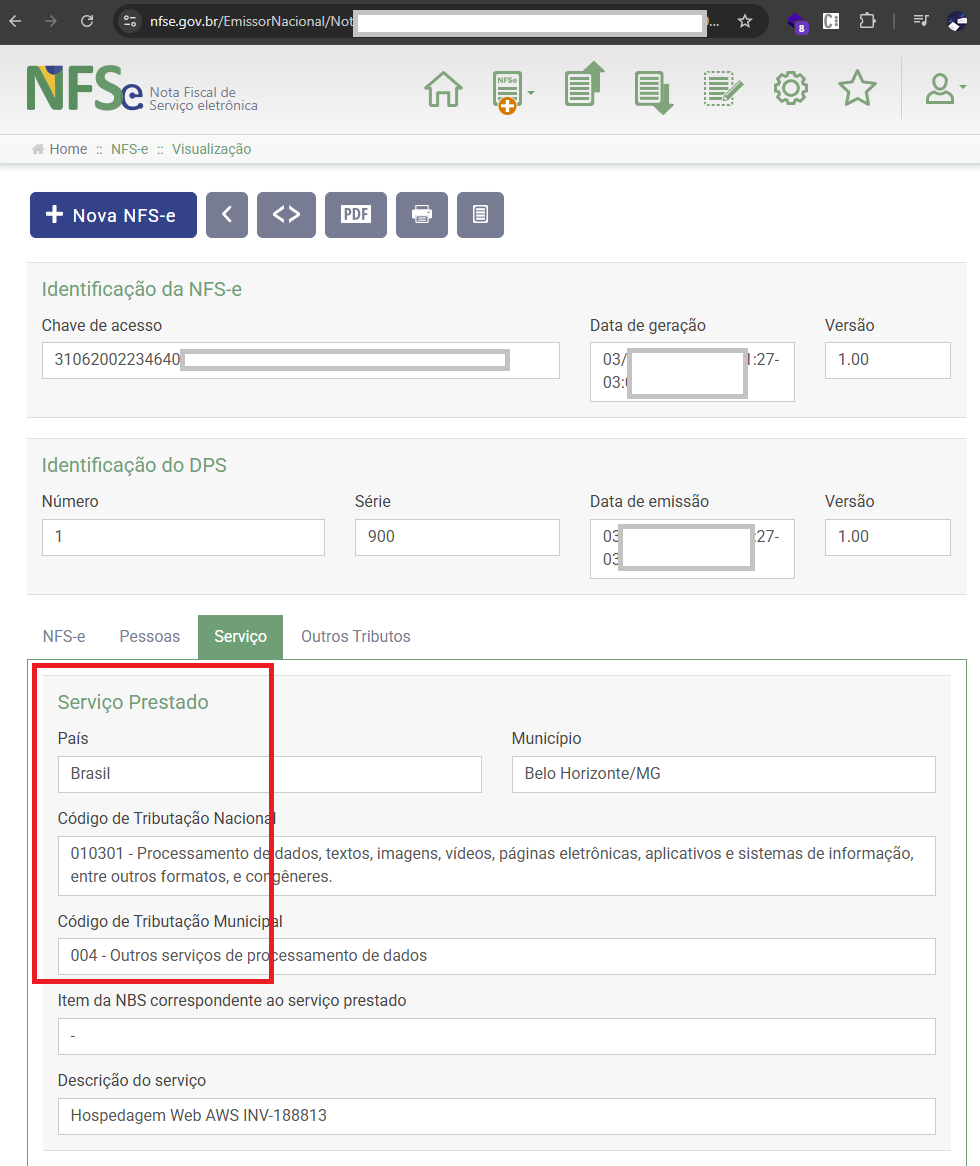The image size is (980, 1166).
Task: Click the Home breadcrumb link
Action: click(x=68, y=149)
